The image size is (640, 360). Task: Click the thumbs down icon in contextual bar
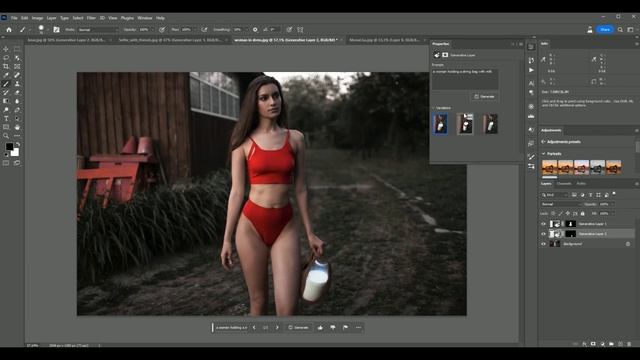(x=333, y=327)
